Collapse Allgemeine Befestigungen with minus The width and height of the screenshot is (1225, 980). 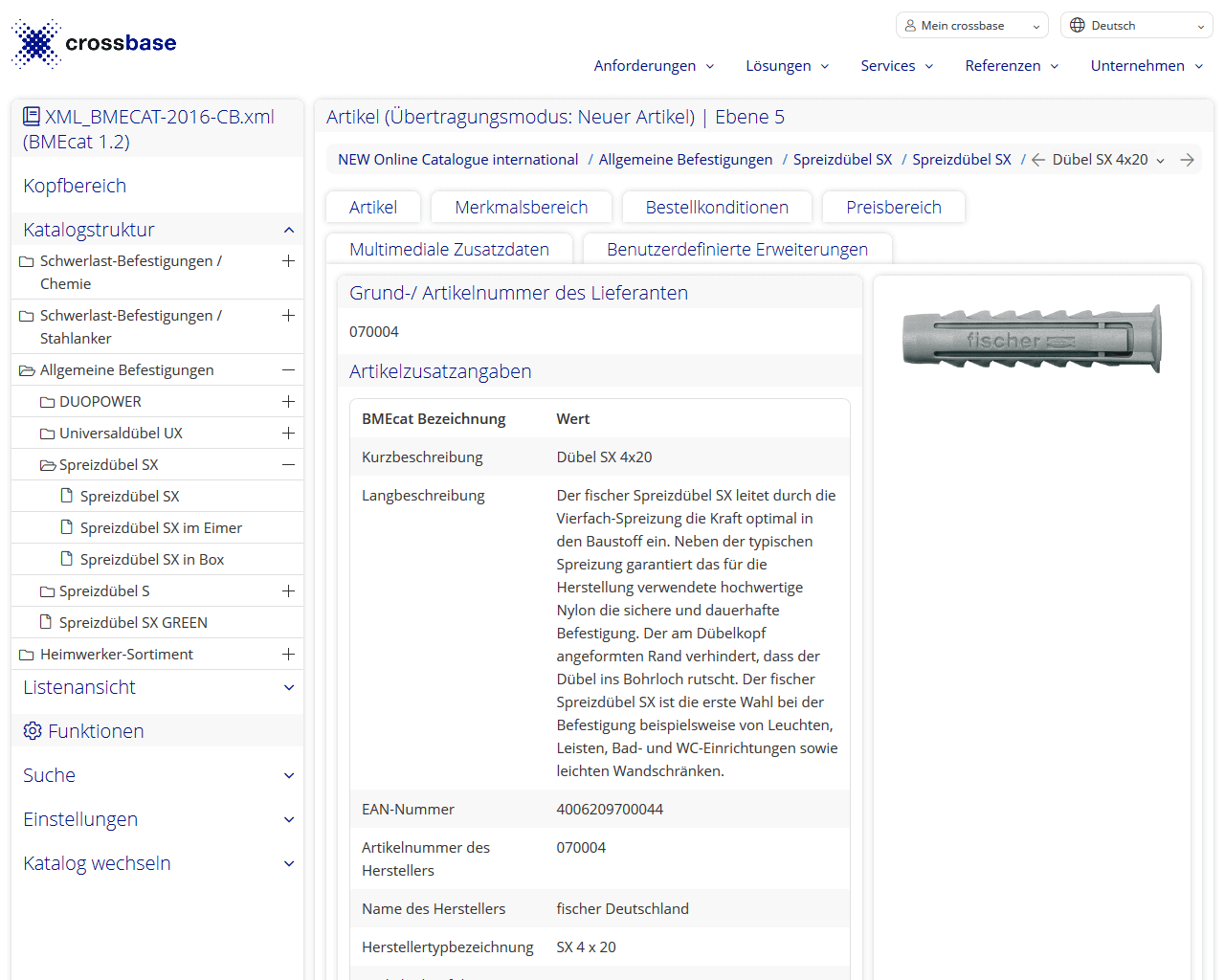click(x=288, y=369)
